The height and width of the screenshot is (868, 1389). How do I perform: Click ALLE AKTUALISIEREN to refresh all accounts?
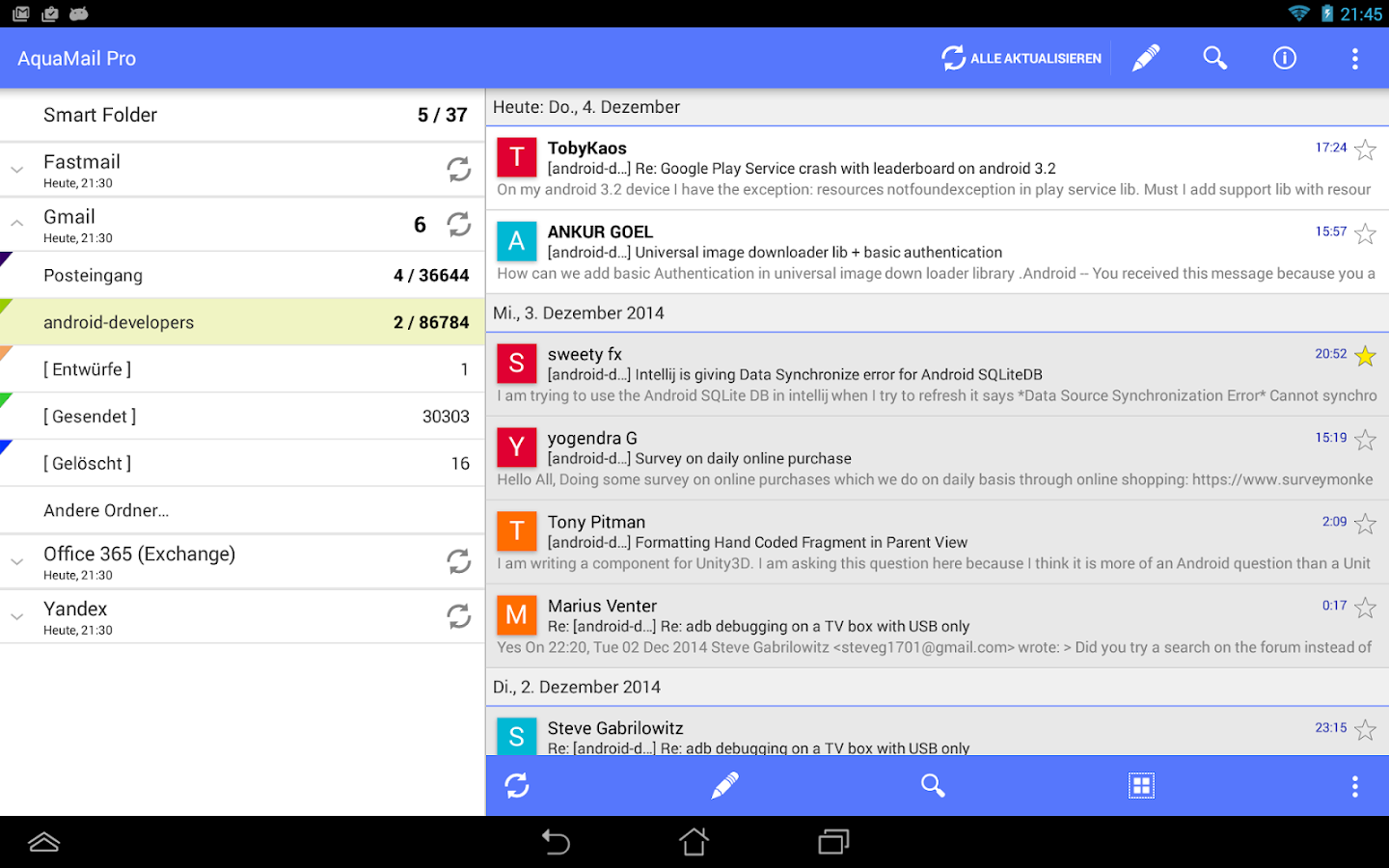pyautogui.click(x=1021, y=58)
